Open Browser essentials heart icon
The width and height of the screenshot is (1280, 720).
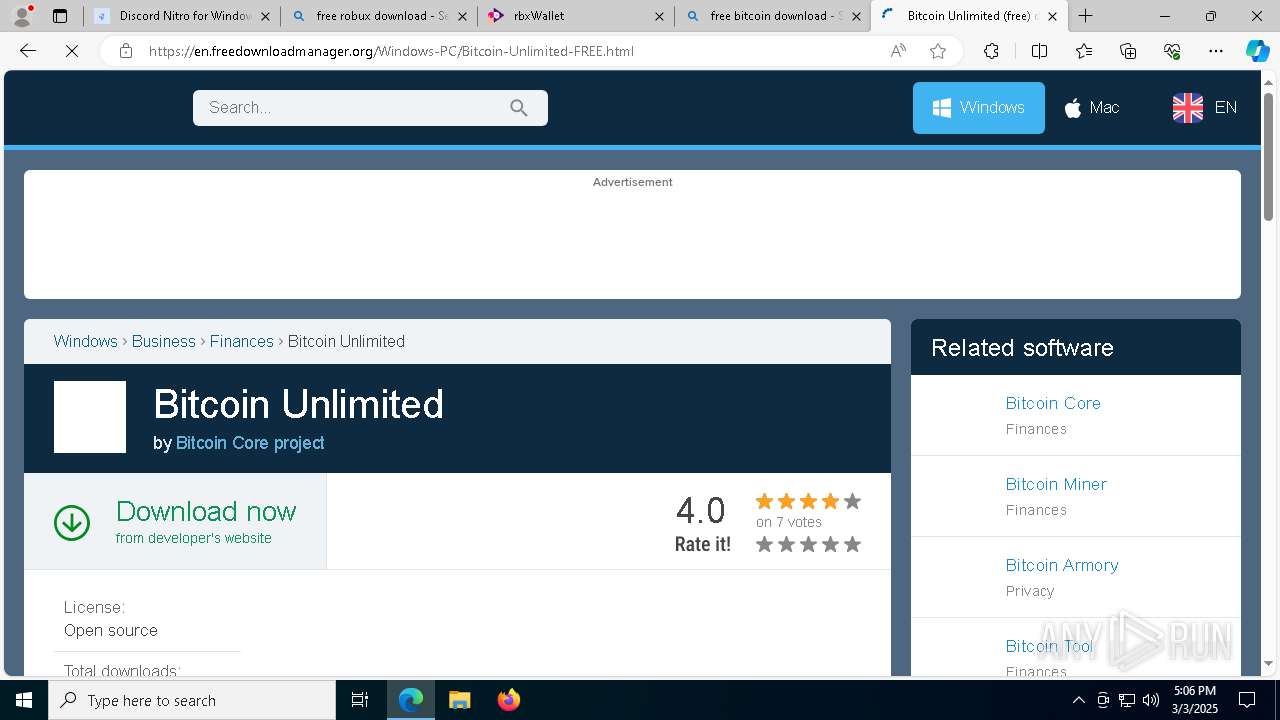[x=1172, y=51]
